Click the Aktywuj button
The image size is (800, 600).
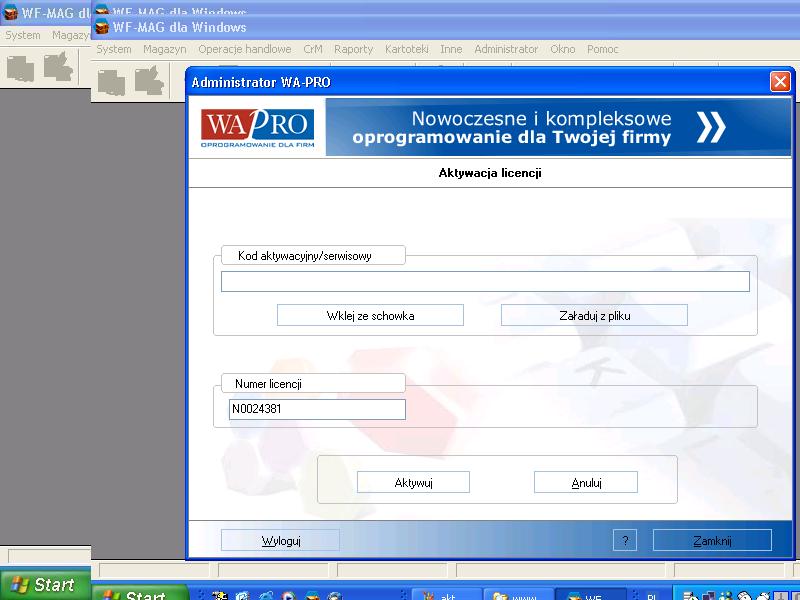pos(413,482)
